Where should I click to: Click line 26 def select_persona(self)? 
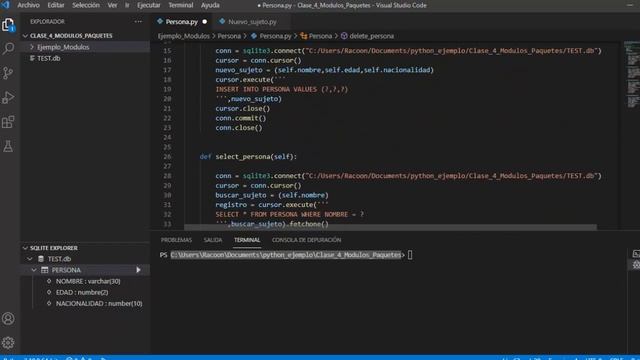pyautogui.click(x=248, y=157)
